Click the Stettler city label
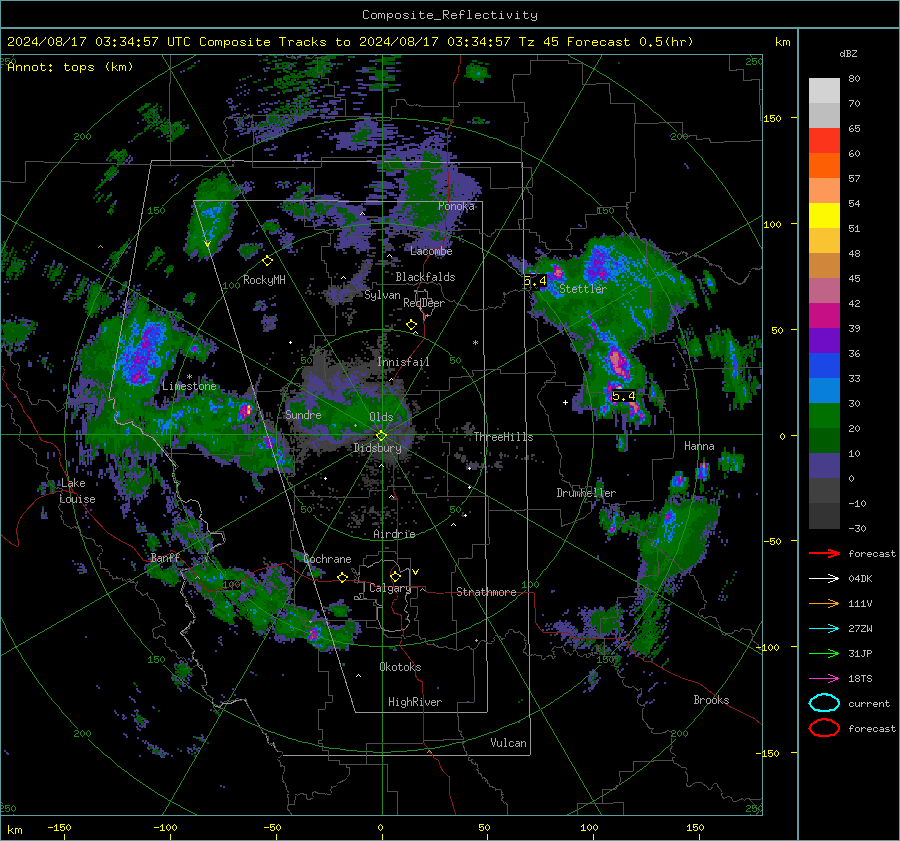This screenshot has width=900, height=841. click(583, 289)
